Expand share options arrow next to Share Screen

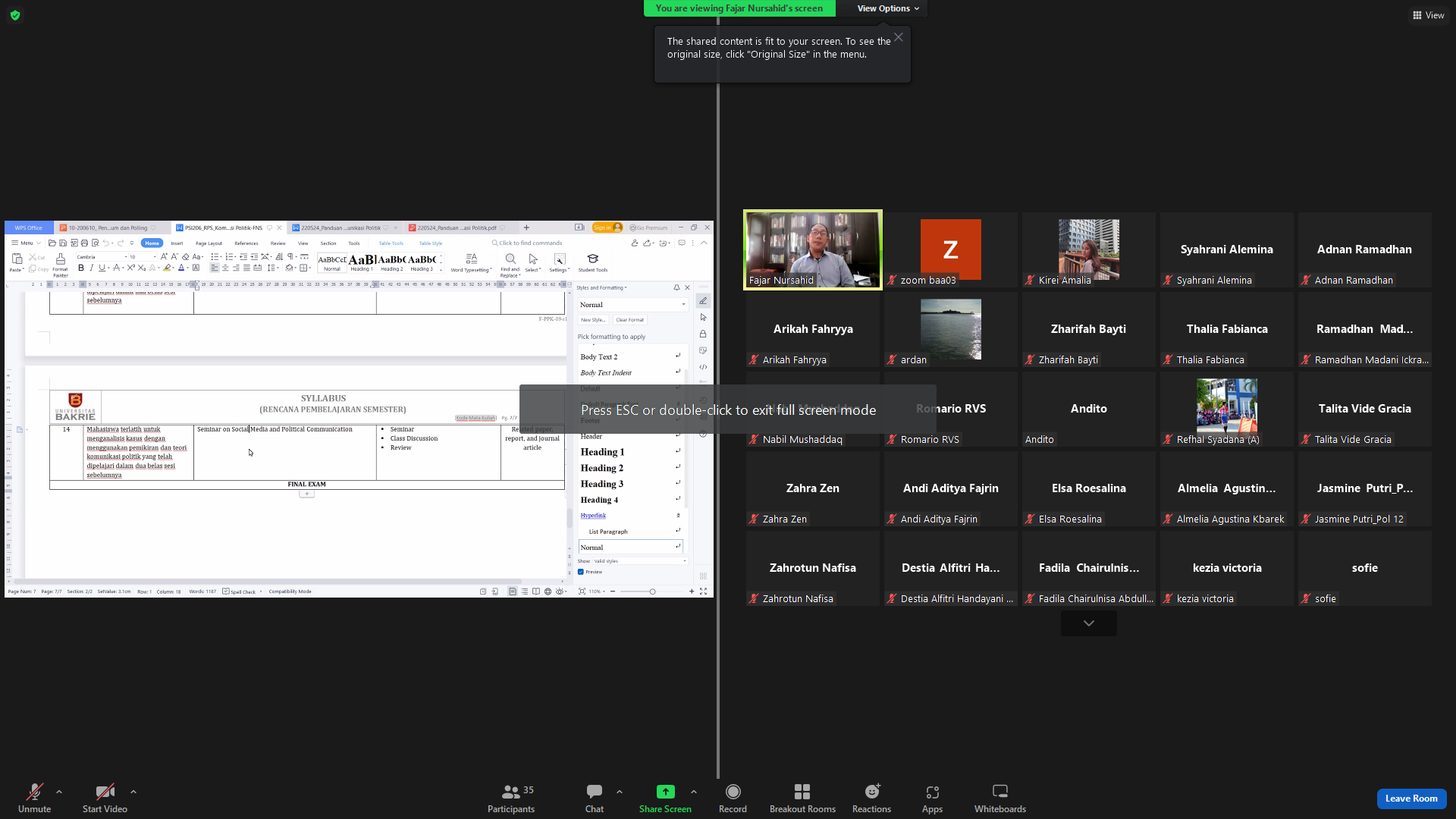tap(694, 792)
